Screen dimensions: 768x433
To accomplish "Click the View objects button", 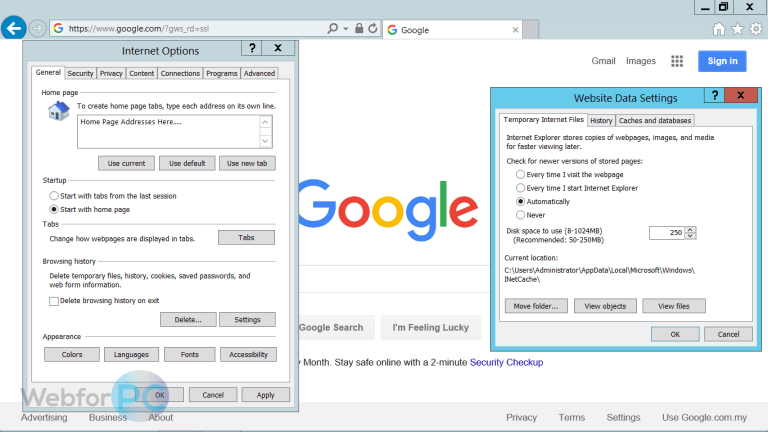I will [x=605, y=306].
